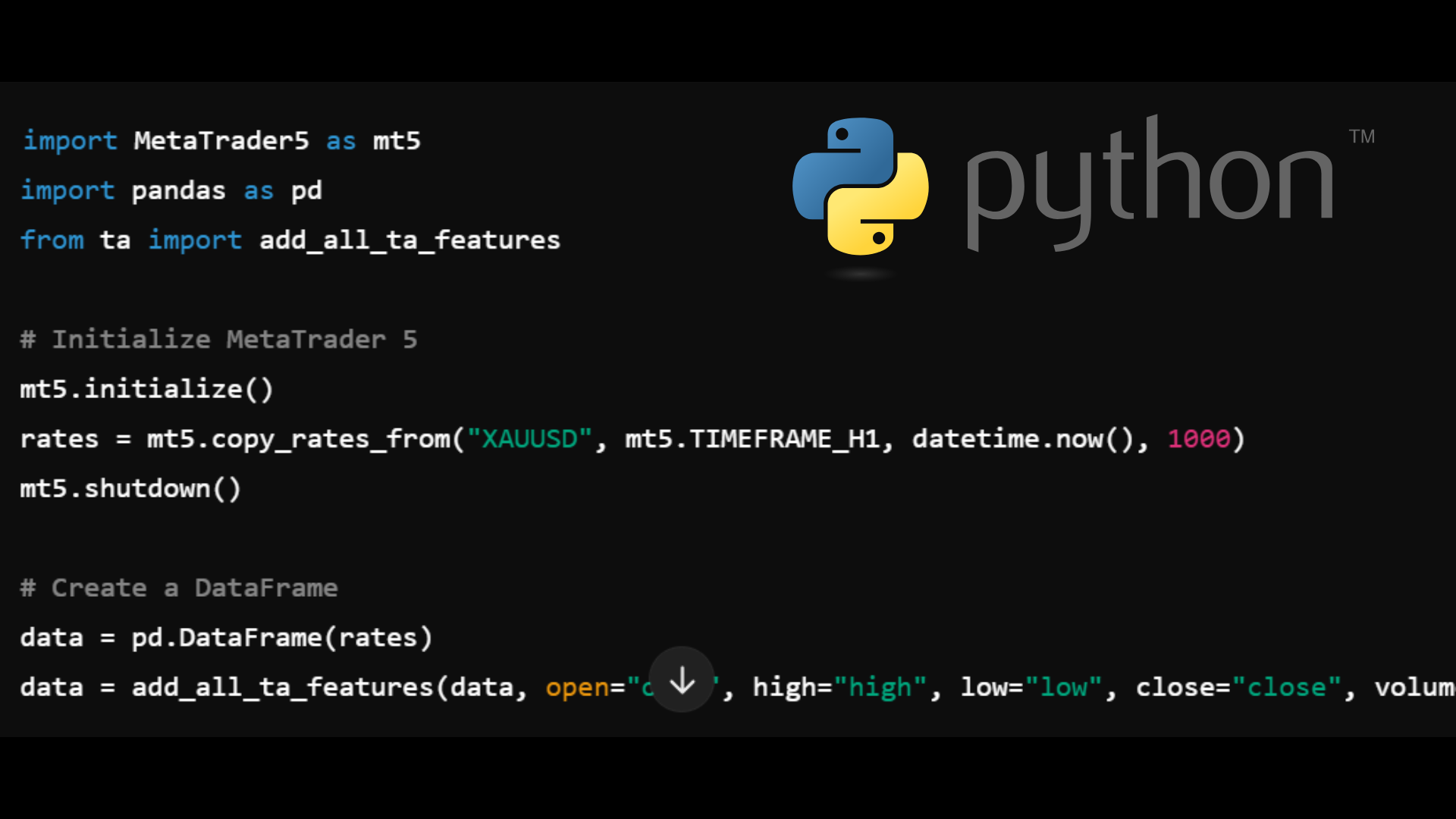Click the close="close" argument
This screenshot has width=1456, height=819.
coord(1238,688)
